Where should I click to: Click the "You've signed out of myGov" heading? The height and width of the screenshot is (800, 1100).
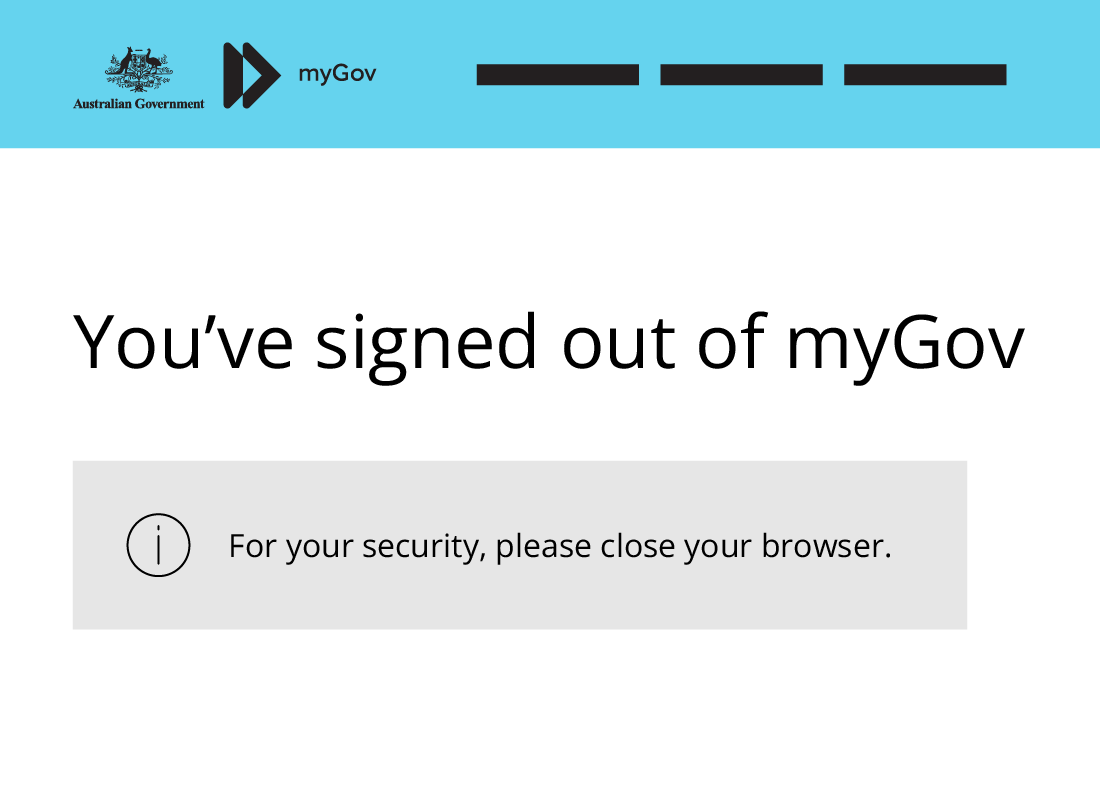[x=548, y=344]
